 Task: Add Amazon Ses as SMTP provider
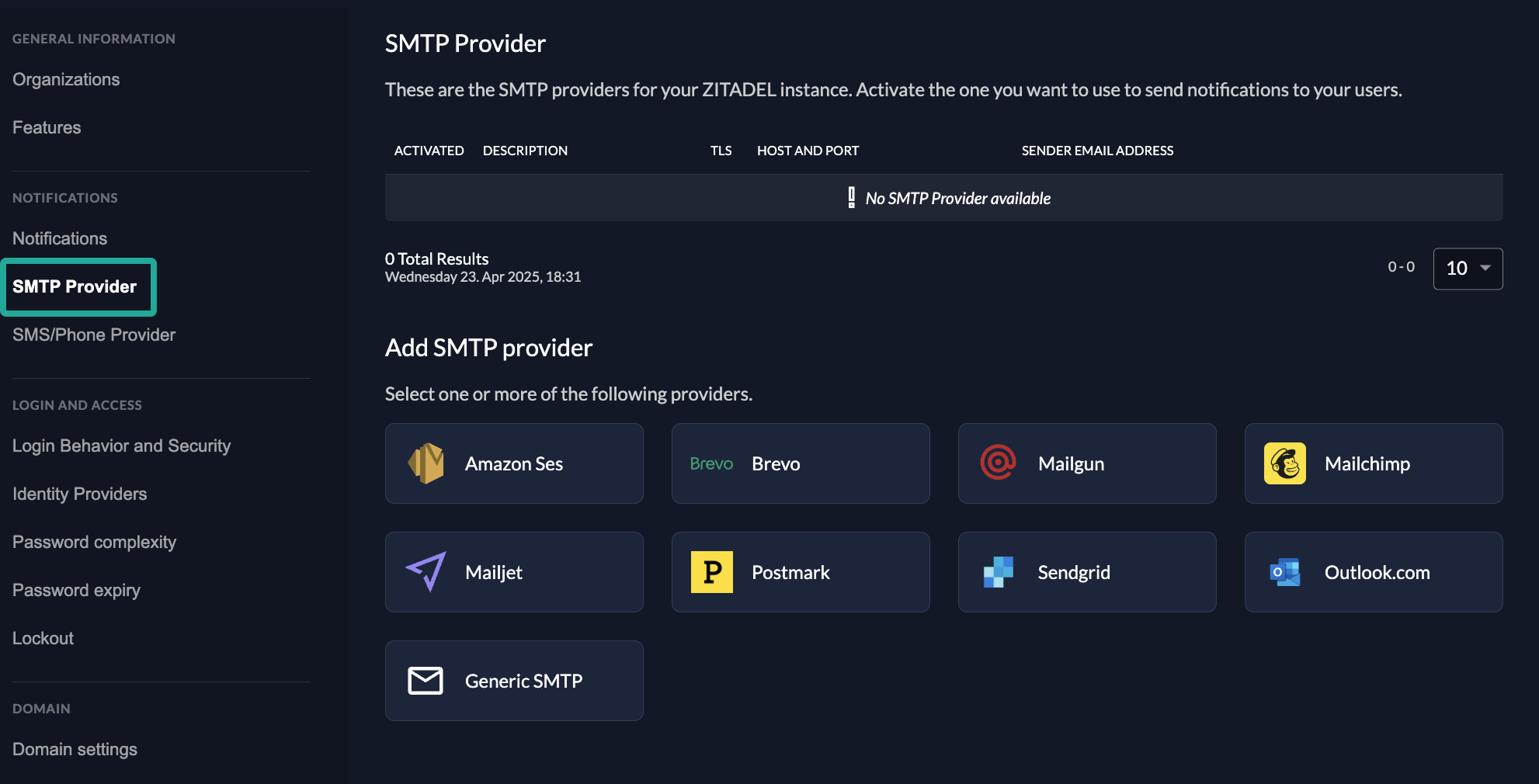pos(514,463)
